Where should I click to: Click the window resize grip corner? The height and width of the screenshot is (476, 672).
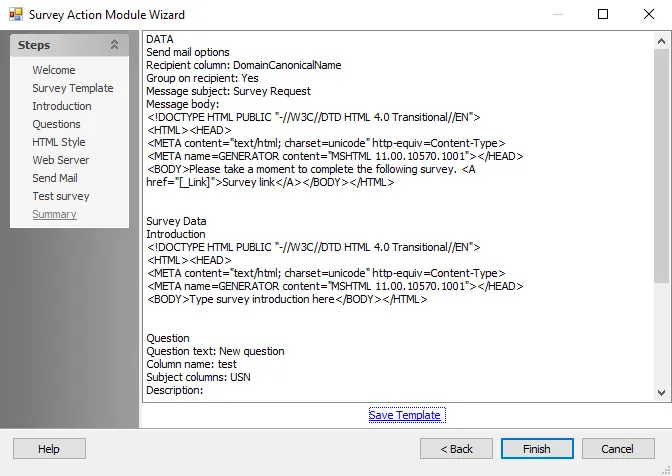[x=667, y=471]
